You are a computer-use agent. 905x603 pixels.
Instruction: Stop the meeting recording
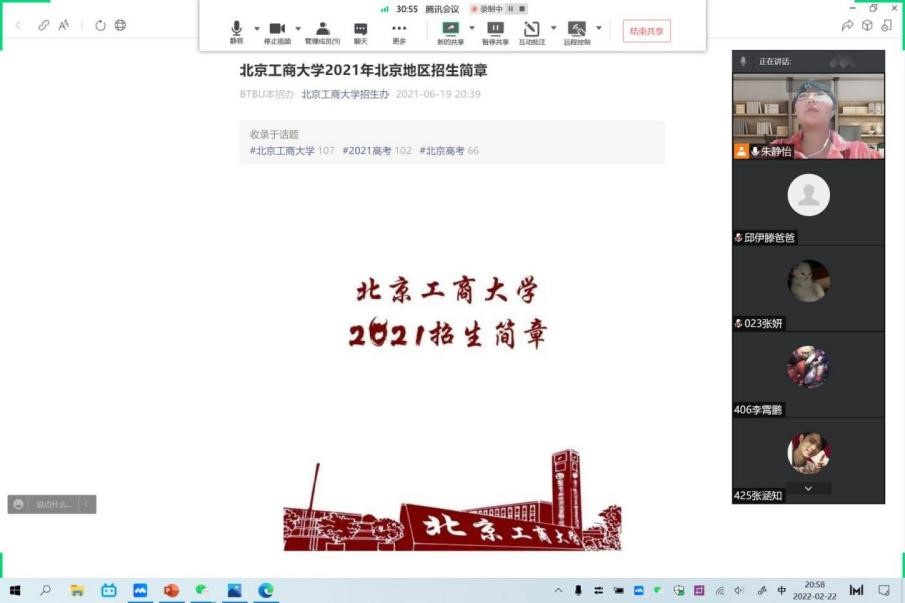click(522, 9)
